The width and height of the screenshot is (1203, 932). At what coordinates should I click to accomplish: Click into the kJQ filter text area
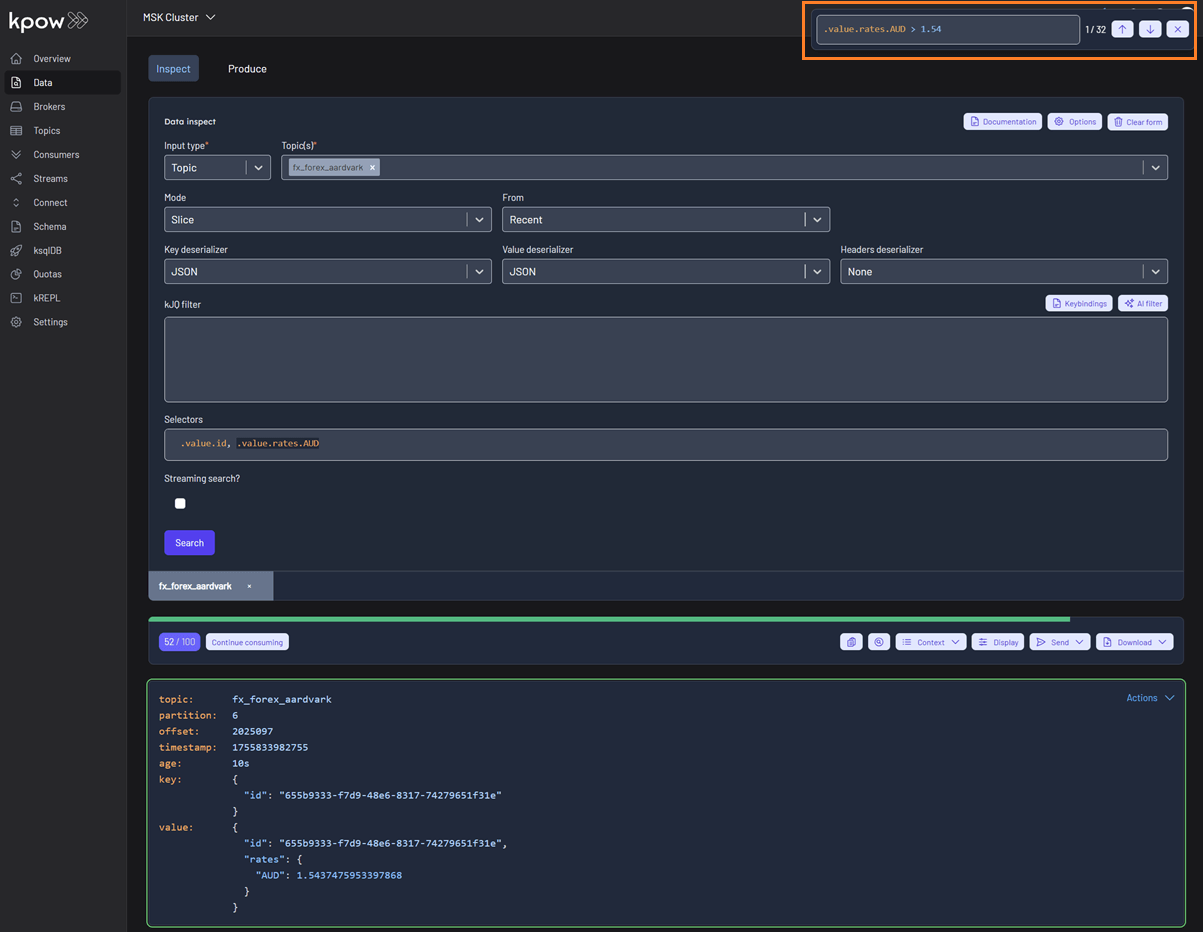(x=666, y=360)
